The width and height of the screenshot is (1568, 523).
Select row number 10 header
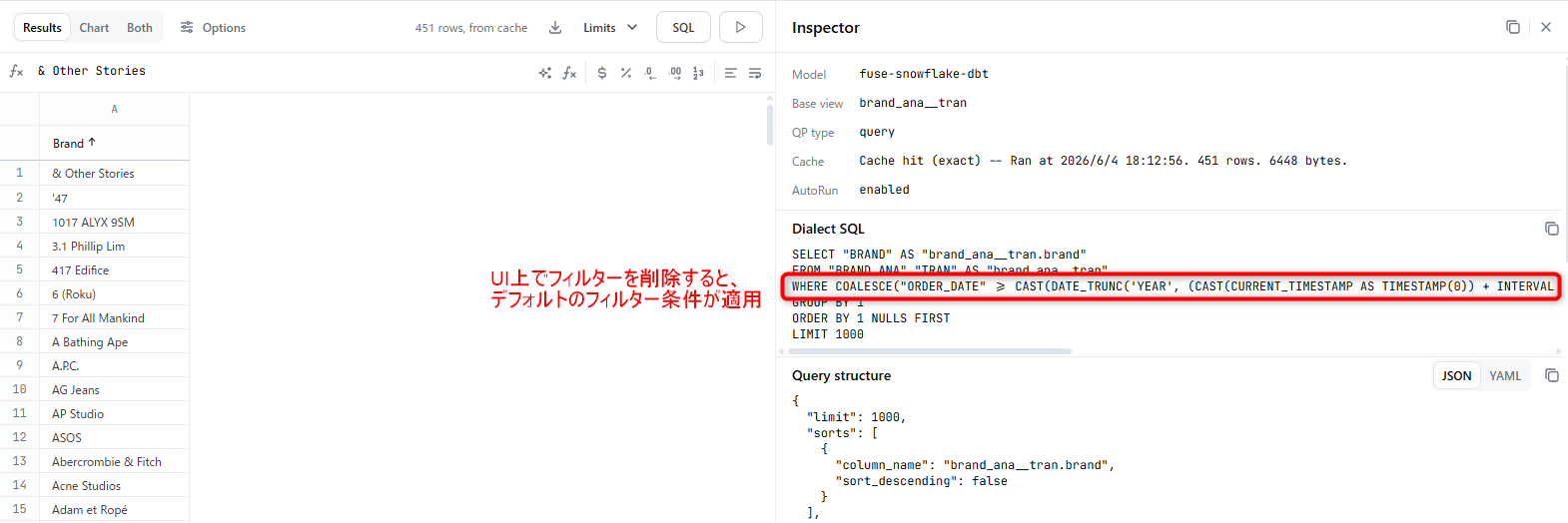19,389
